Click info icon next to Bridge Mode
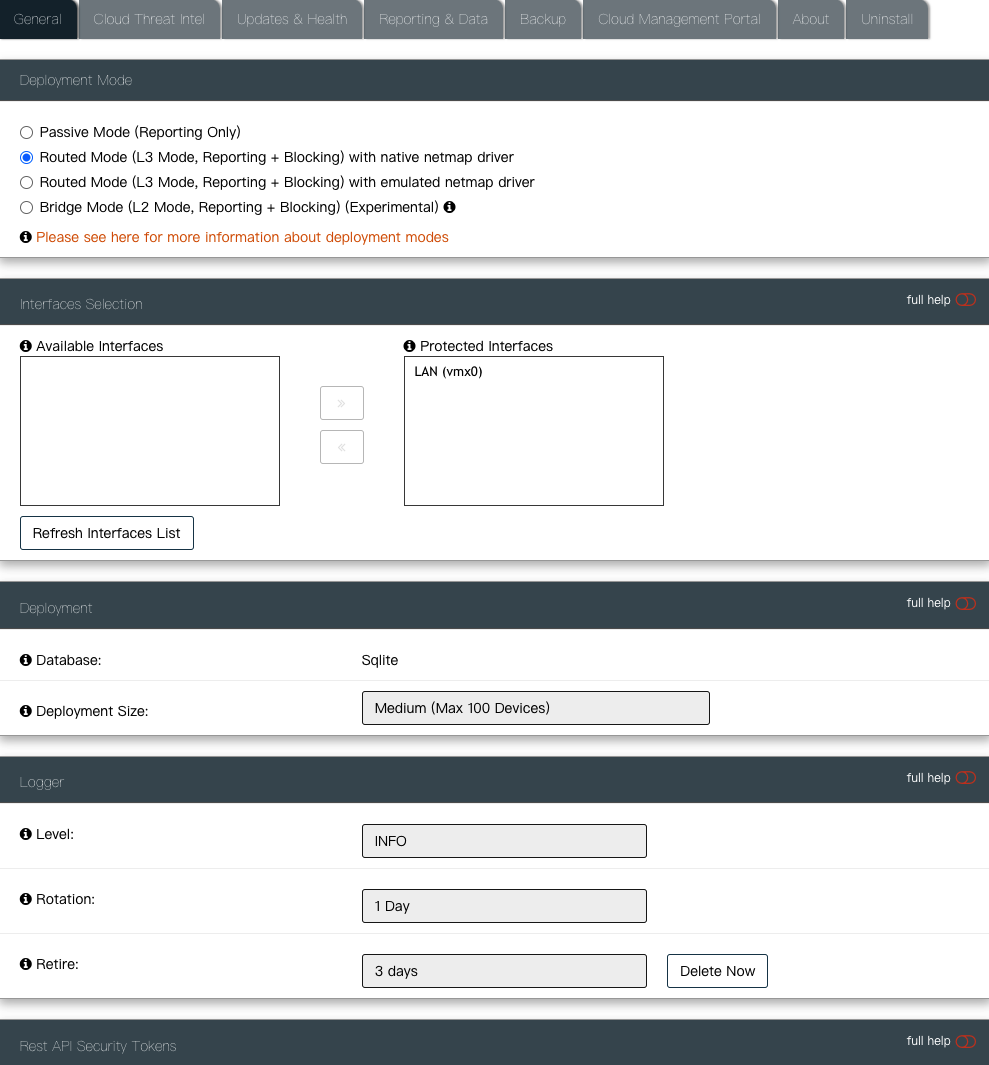This screenshot has height=1065, width=989. pos(449,207)
